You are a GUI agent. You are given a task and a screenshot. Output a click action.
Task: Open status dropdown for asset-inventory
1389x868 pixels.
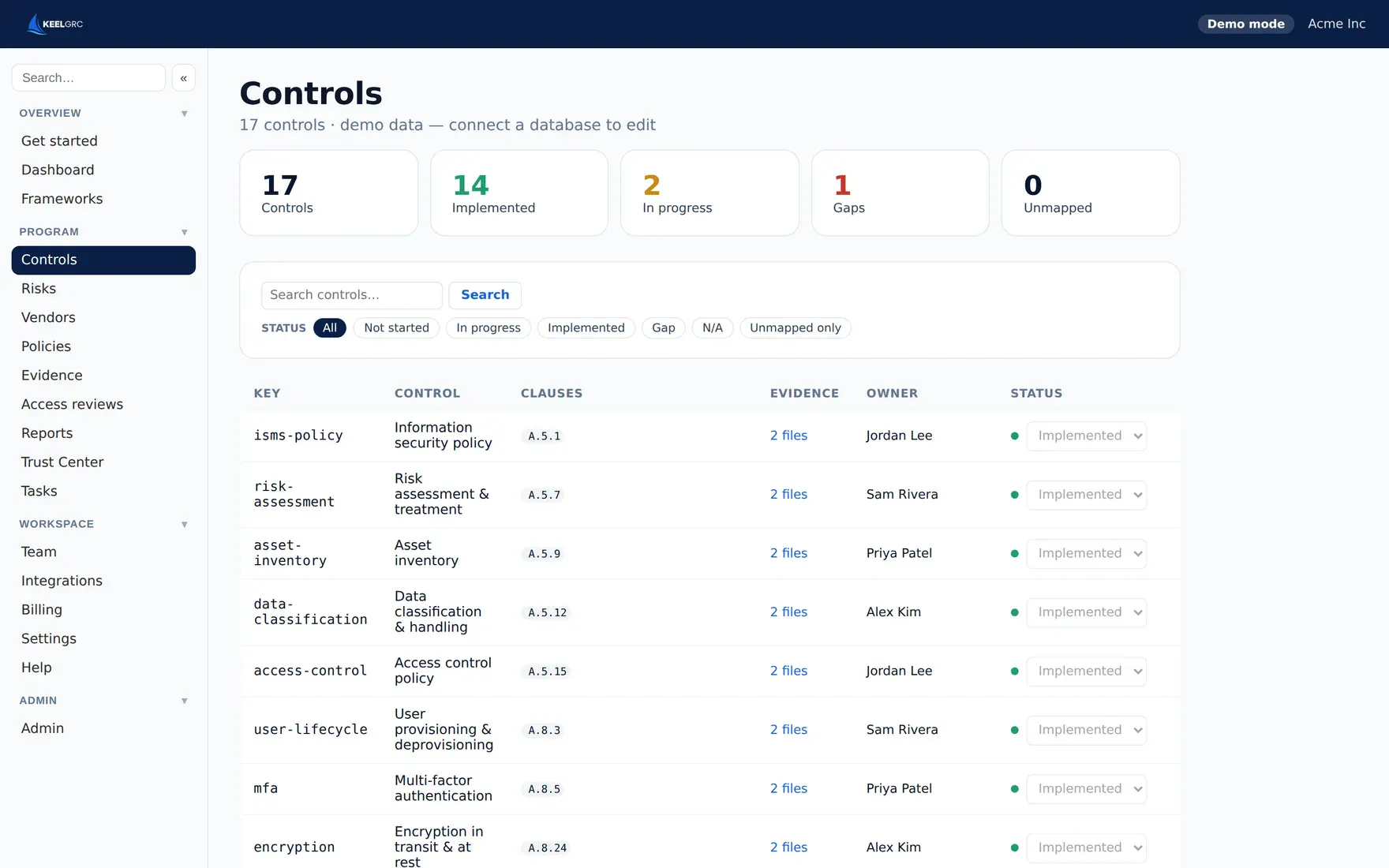click(x=1086, y=553)
